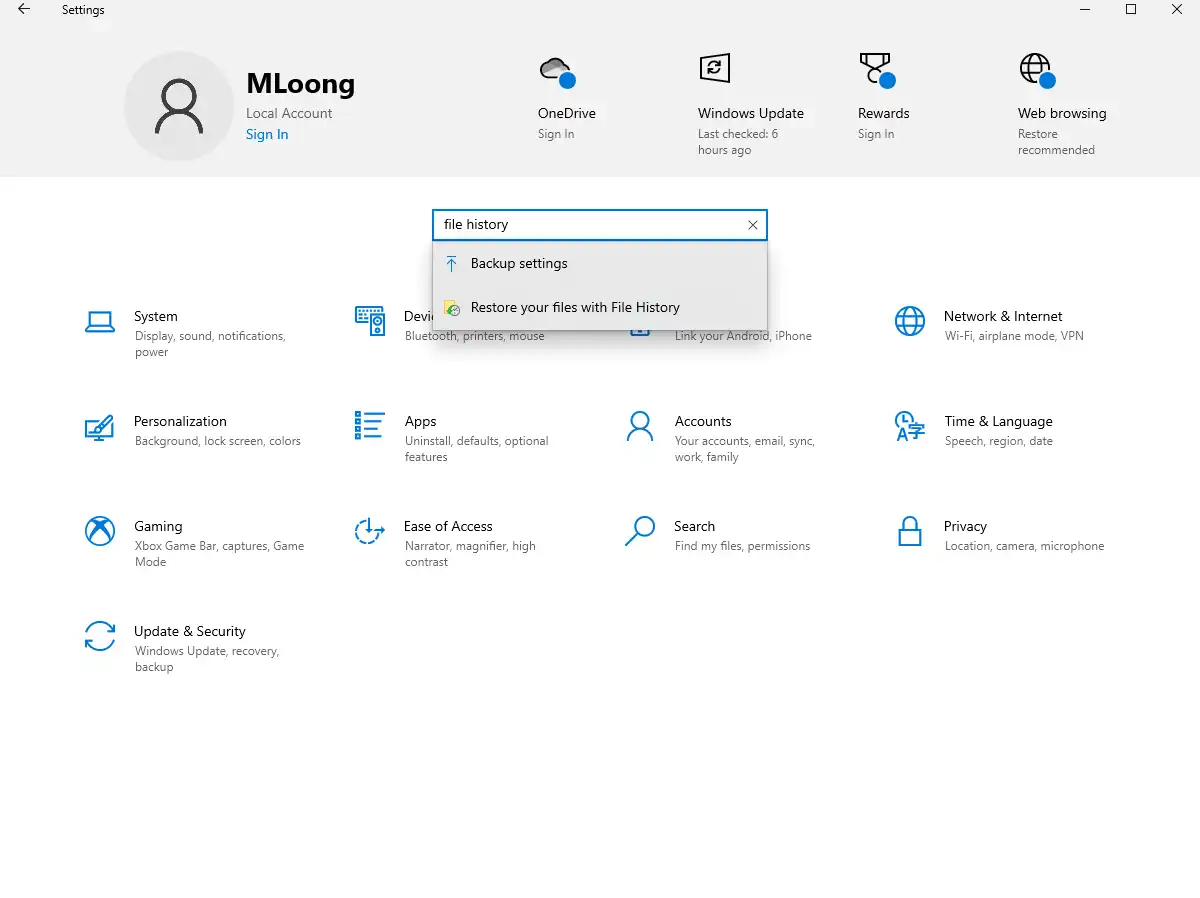Click the Sign In link under Local Account
1200x898 pixels.
[267, 135]
